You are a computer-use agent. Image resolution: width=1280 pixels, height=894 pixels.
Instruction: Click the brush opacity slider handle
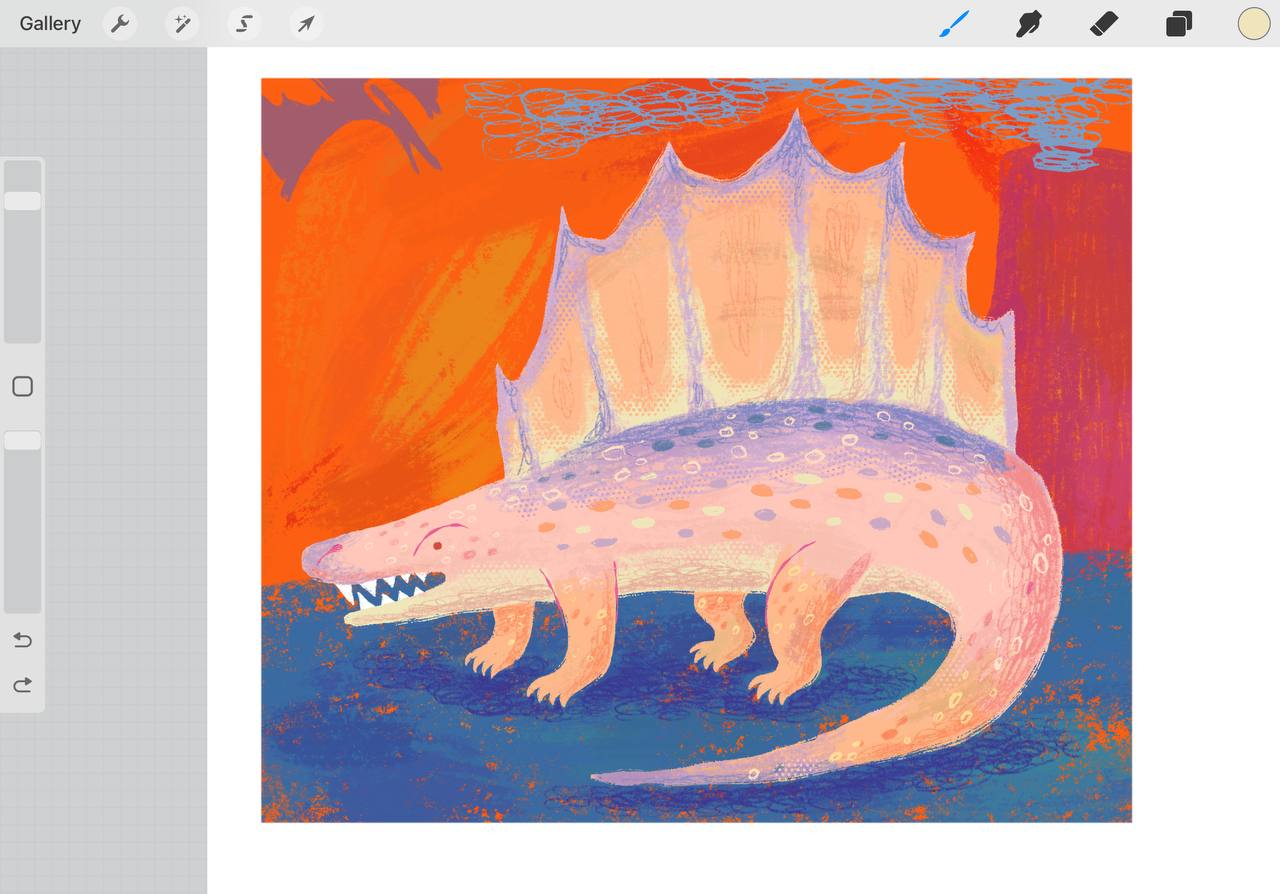[22, 441]
